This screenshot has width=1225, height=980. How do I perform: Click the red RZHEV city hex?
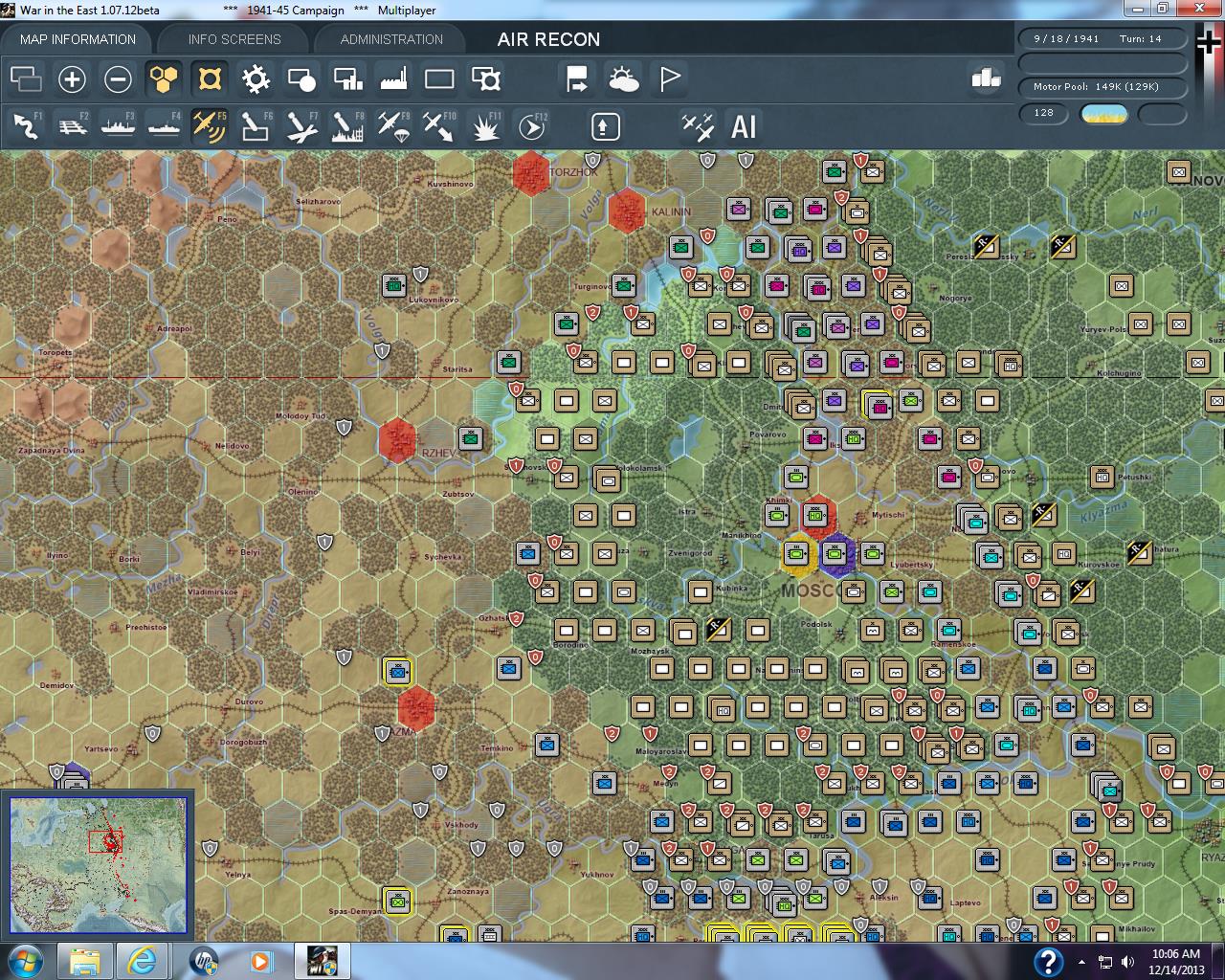coord(396,440)
